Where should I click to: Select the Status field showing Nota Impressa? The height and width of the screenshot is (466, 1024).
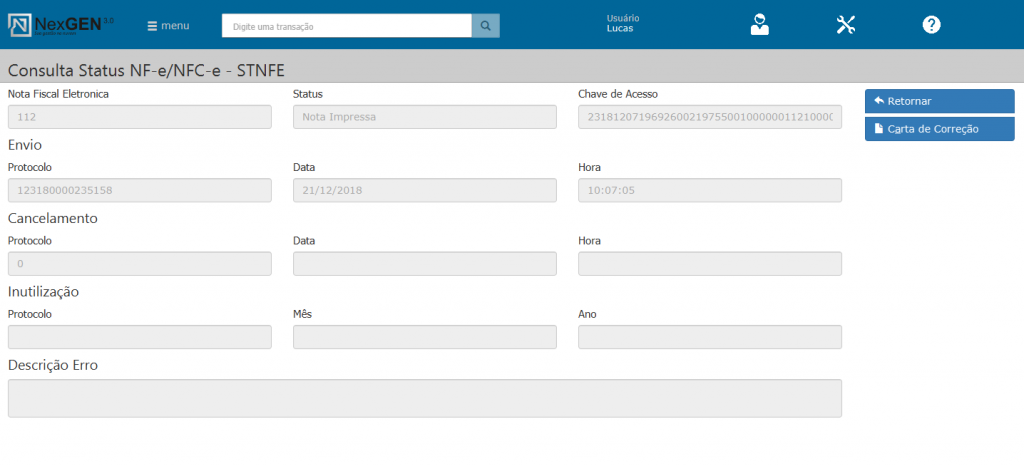point(424,117)
